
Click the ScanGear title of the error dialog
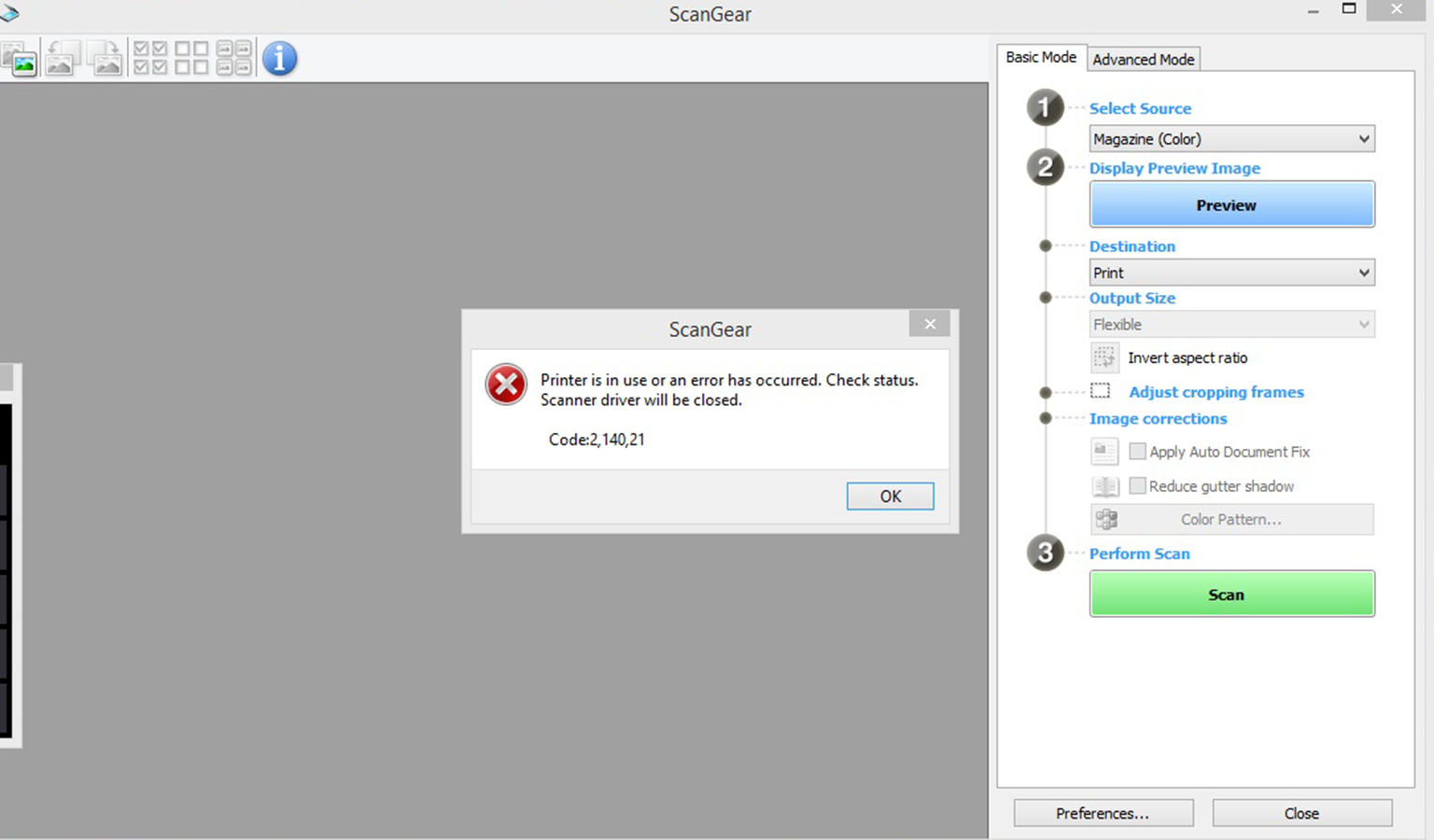click(710, 329)
